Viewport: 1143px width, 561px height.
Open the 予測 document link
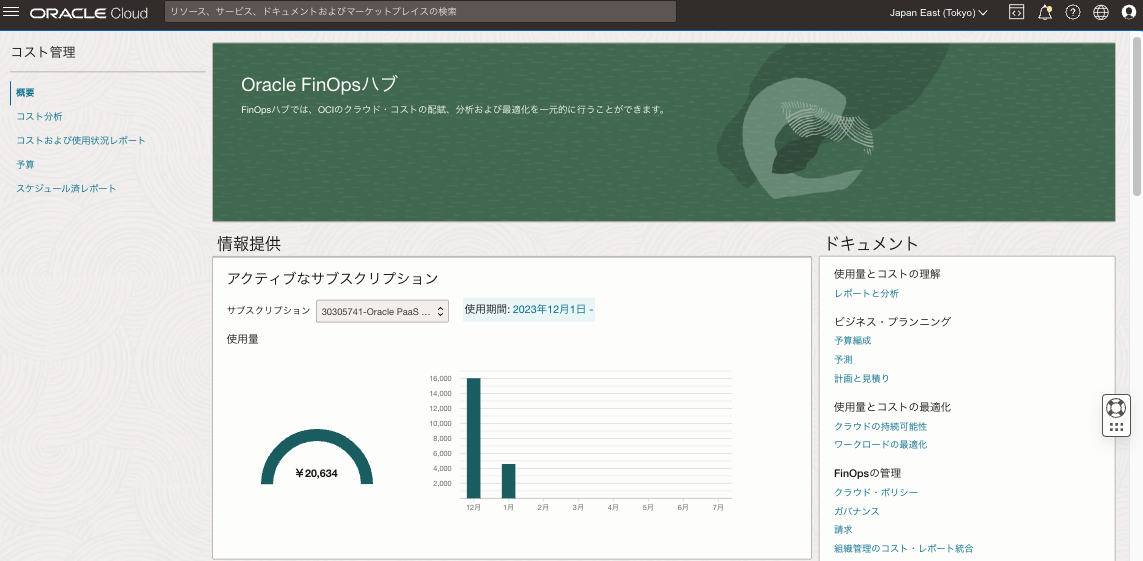pos(843,359)
